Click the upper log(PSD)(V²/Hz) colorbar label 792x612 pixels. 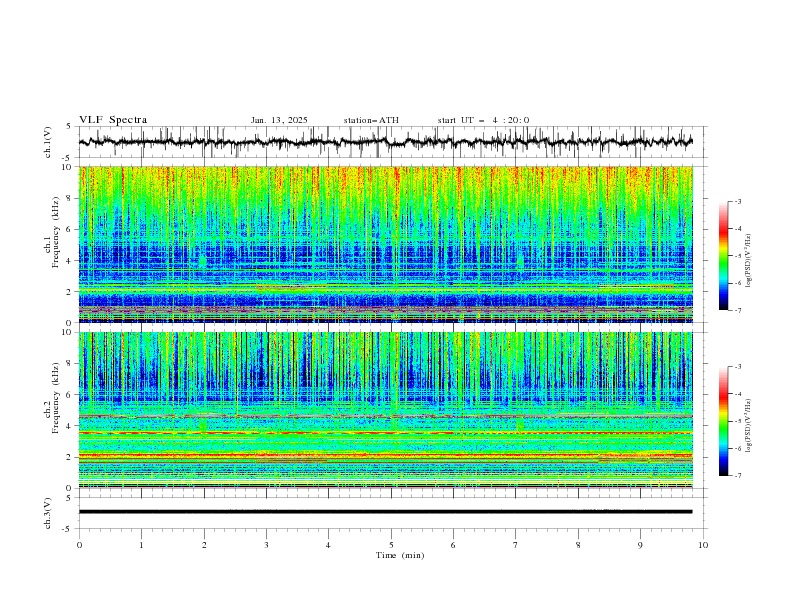click(749, 261)
